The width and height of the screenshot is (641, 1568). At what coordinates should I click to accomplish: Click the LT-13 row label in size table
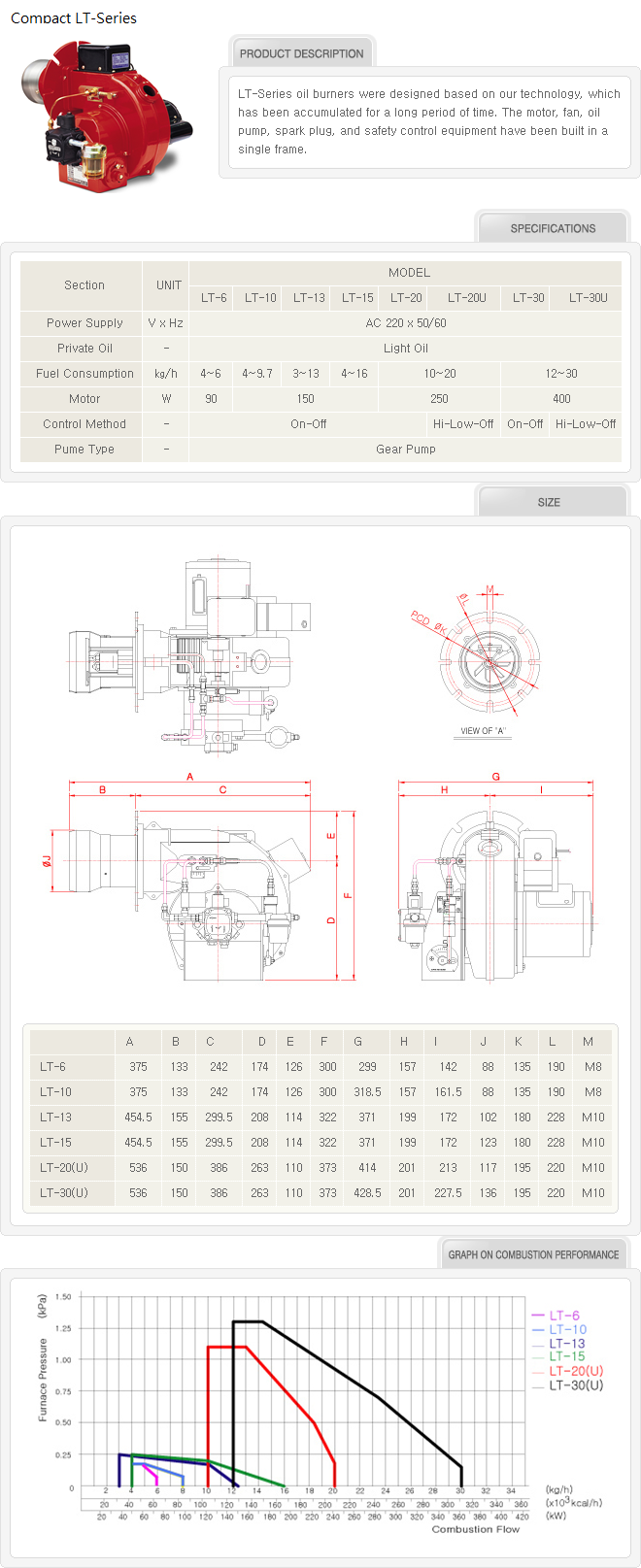pyautogui.click(x=55, y=1118)
